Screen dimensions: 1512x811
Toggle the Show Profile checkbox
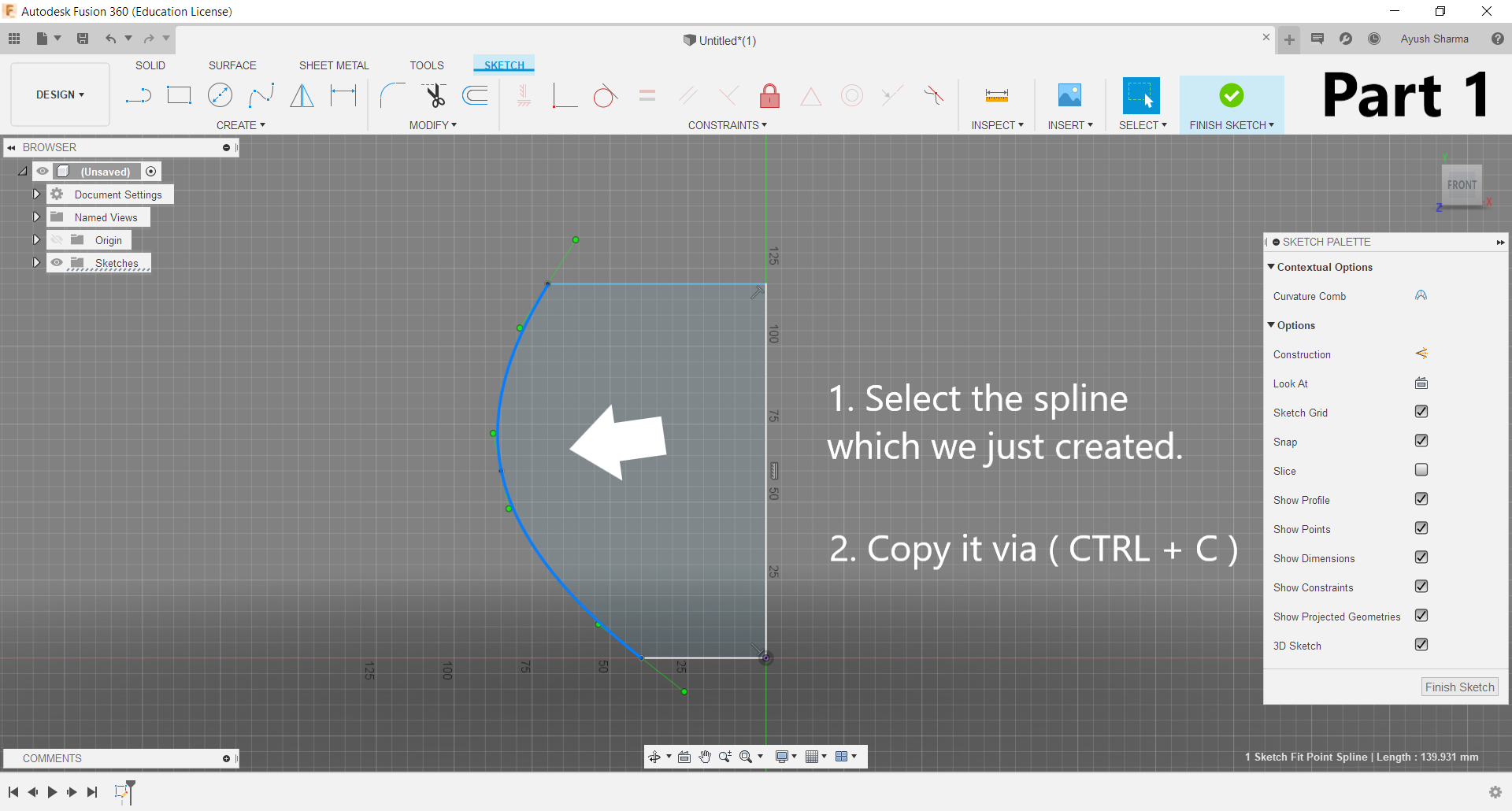tap(1421, 499)
